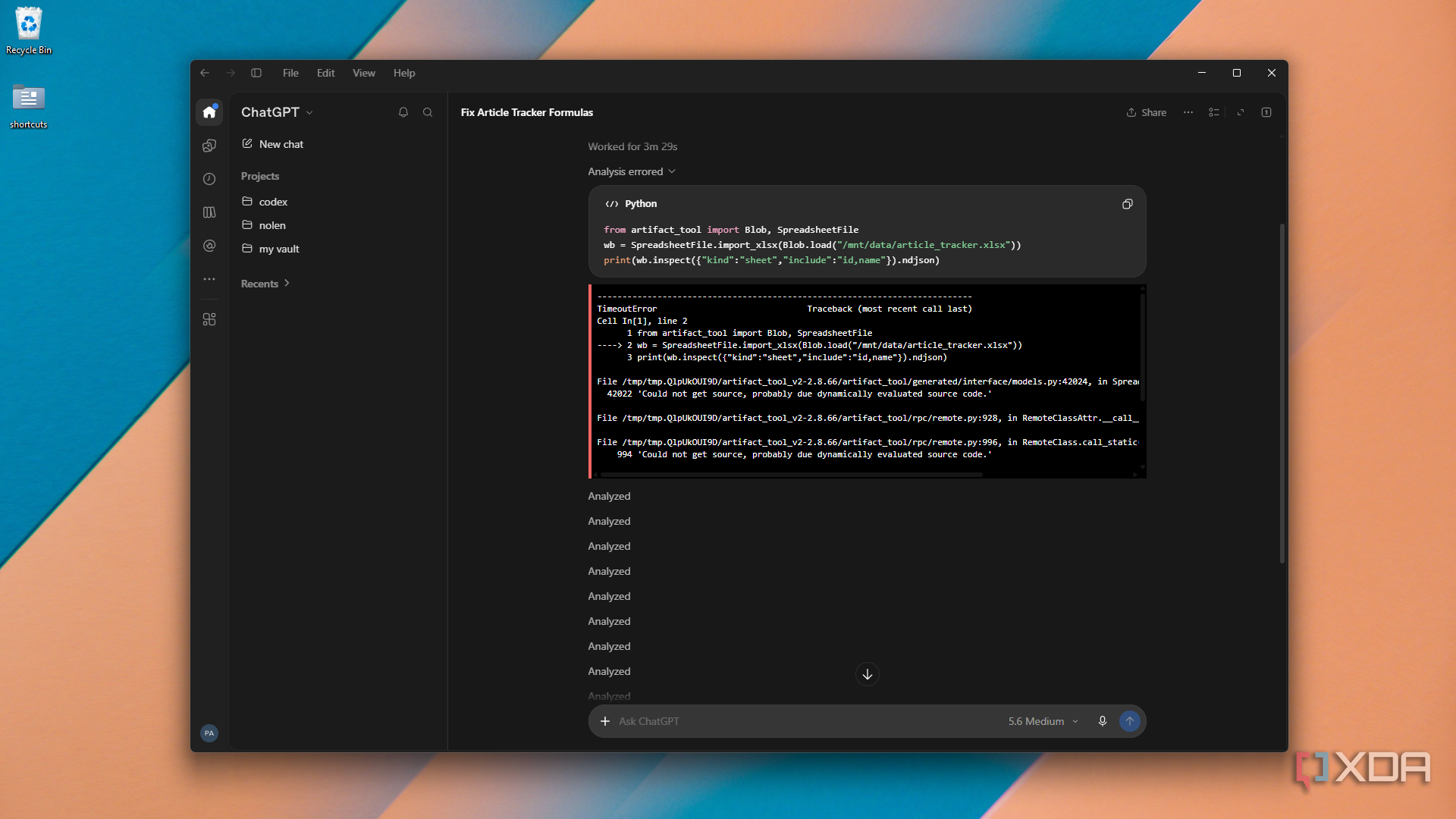This screenshot has width=1456, height=819.
Task: Open the apps grid sidebar icon
Action: coord(209,319)
